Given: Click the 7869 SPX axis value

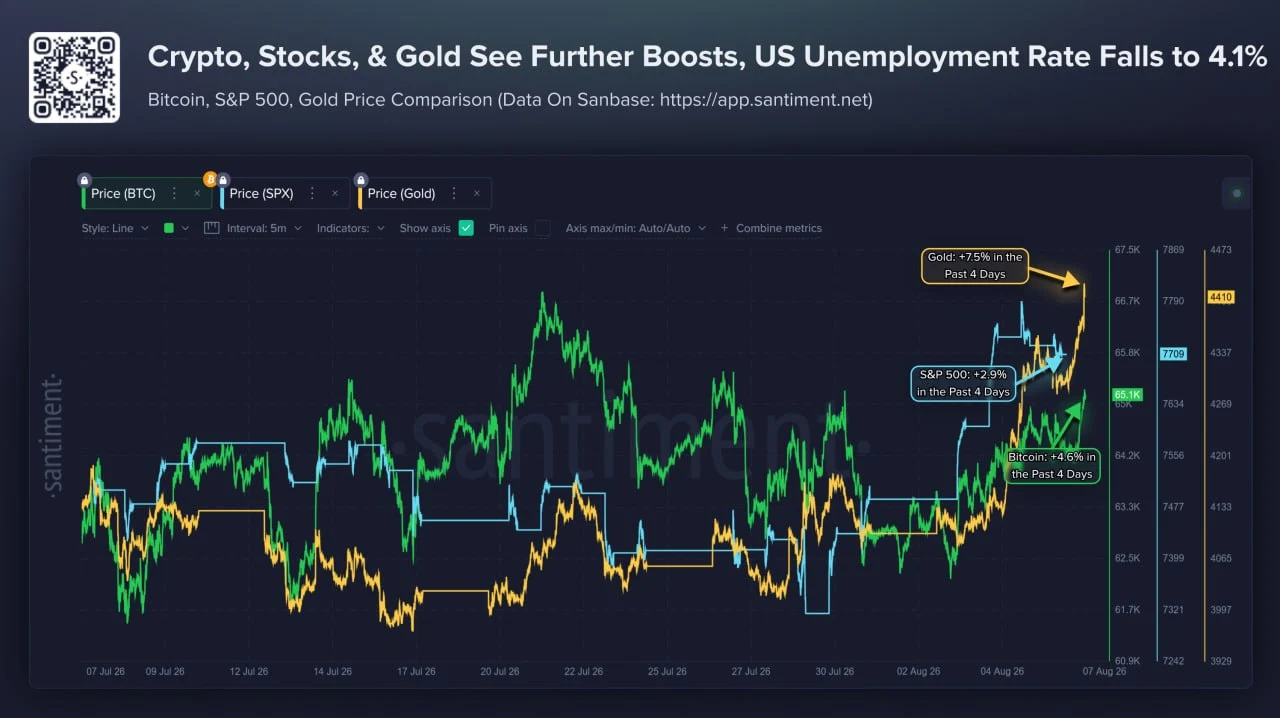Looking at the screenshot, I should [1171, 249].
